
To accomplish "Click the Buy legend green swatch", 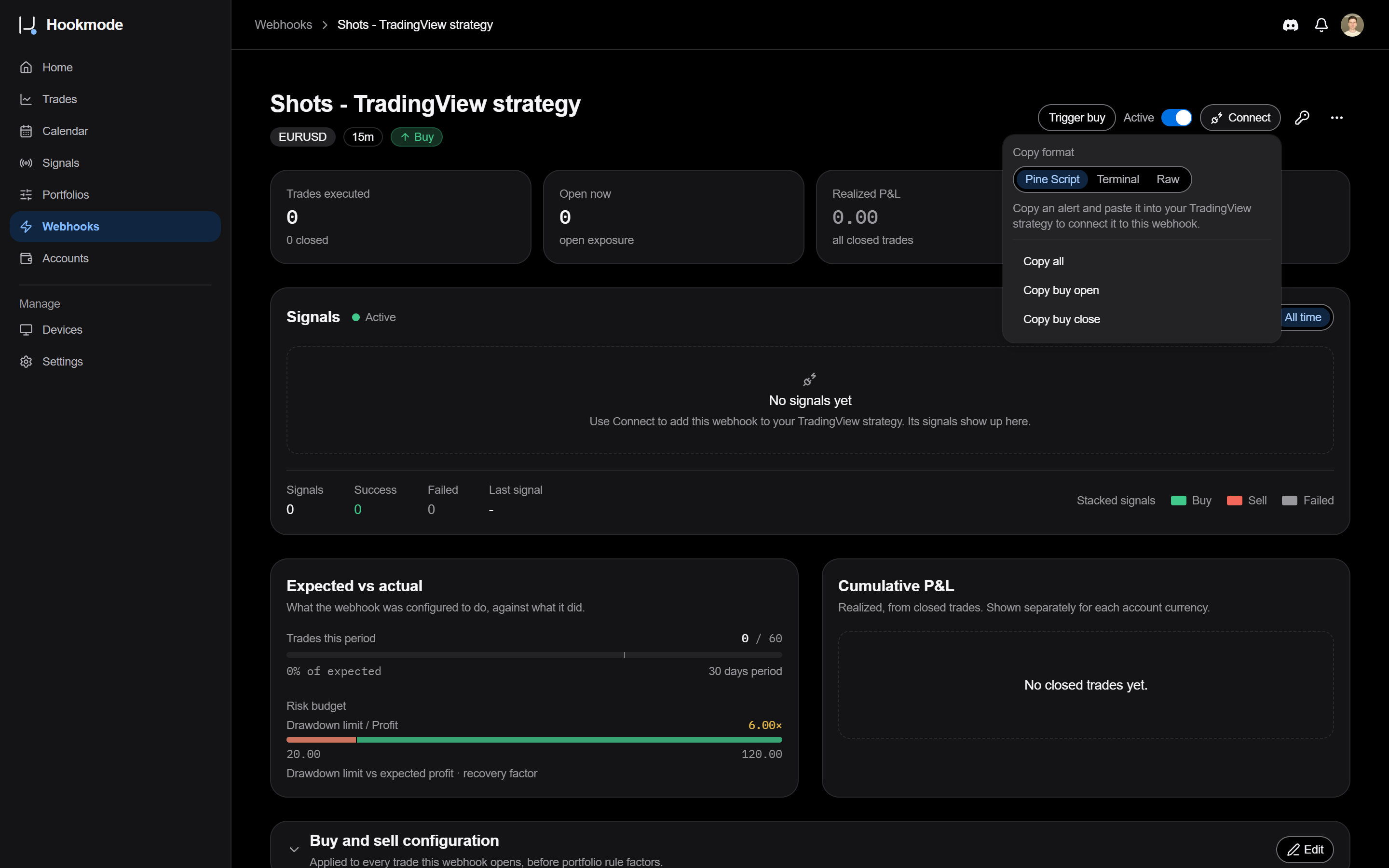I will [x=1178, y=501].
